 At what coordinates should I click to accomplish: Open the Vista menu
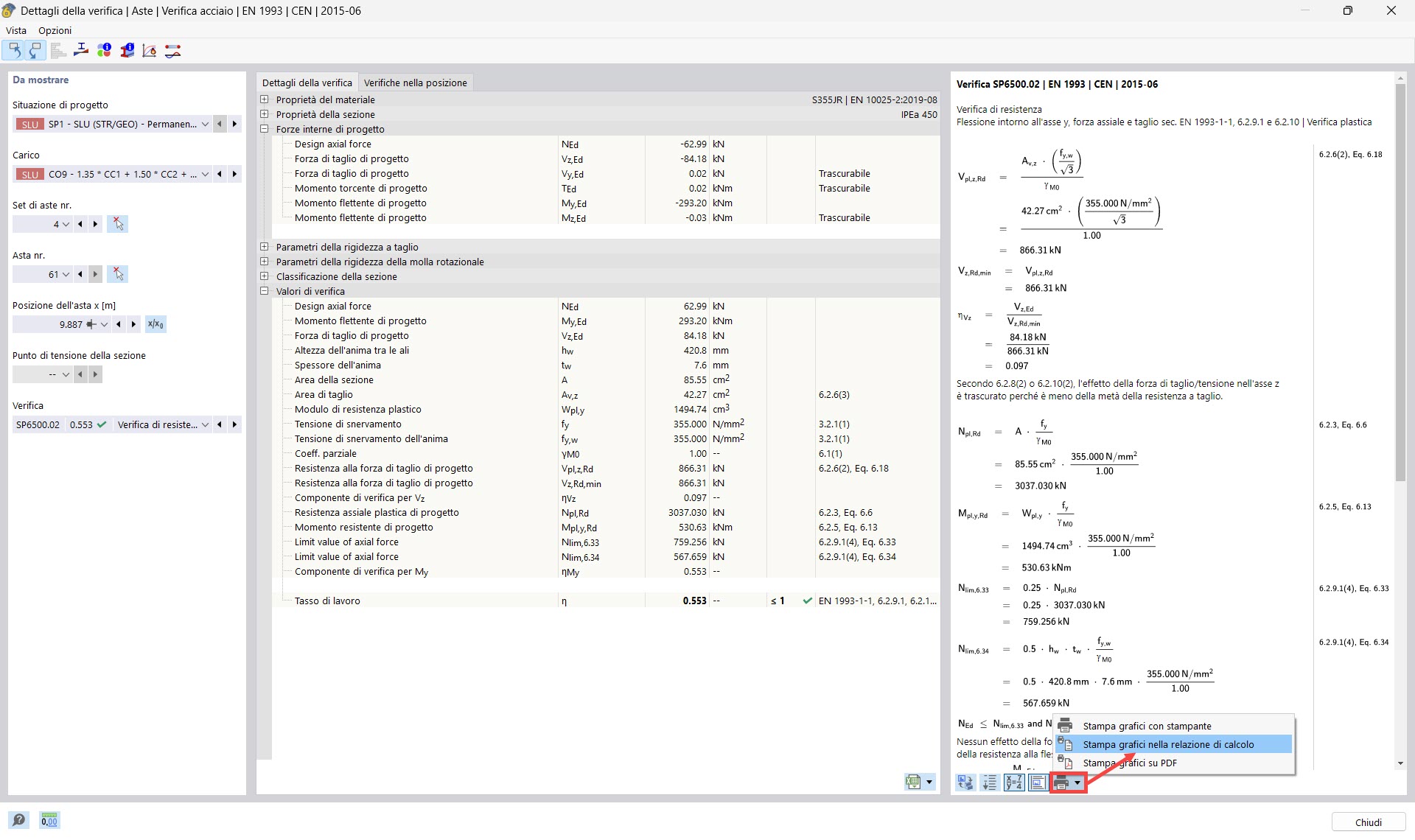(x=16, y=30)
